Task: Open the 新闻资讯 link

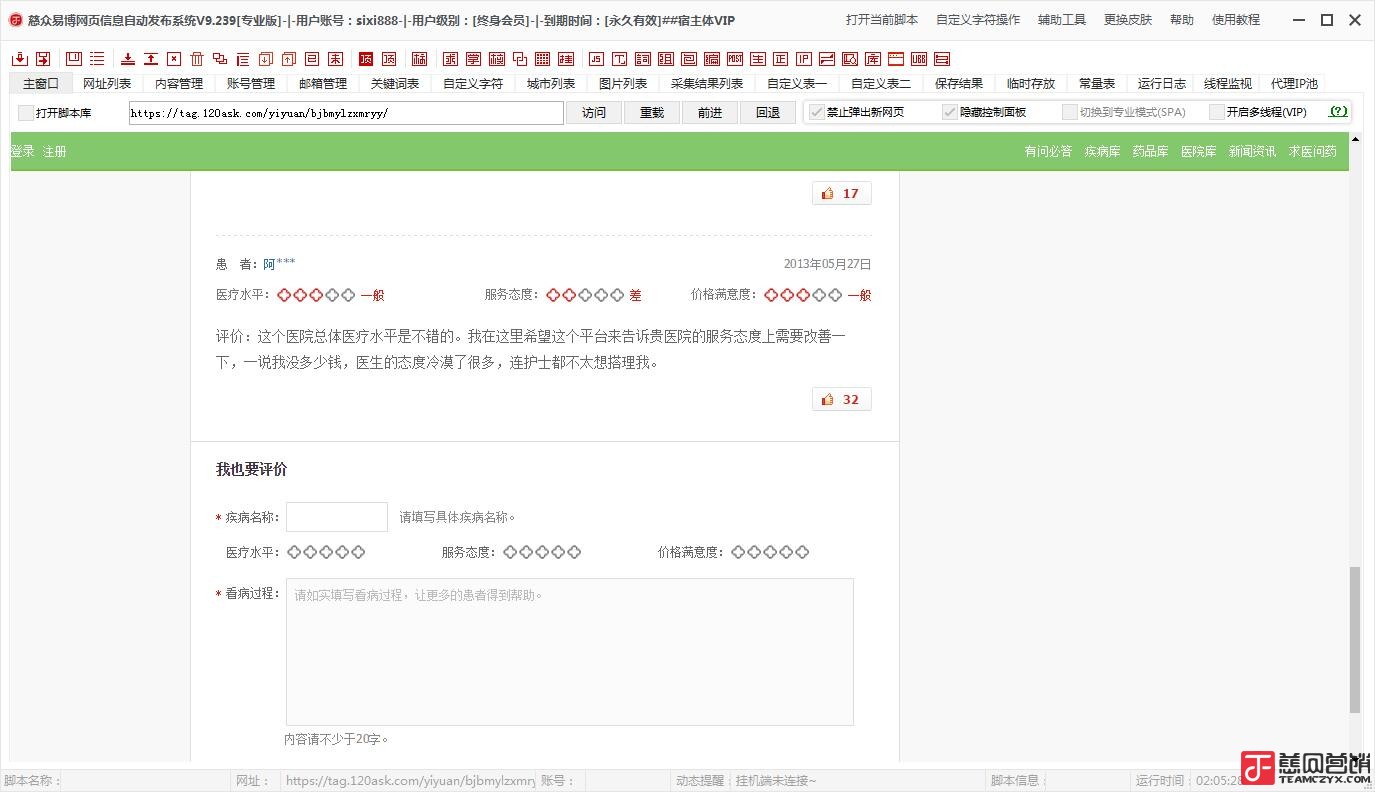Action: [1252, 151]
